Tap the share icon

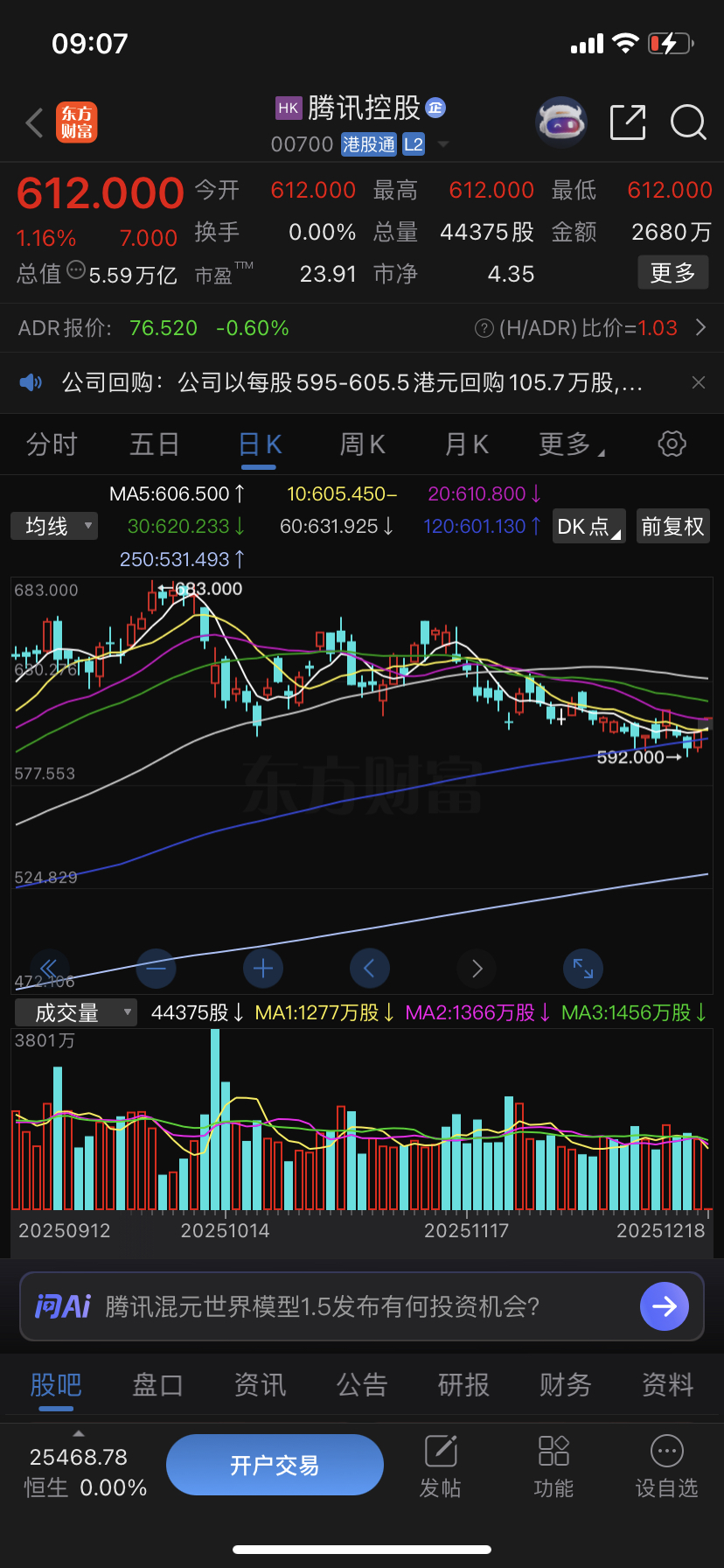point(628,122)
